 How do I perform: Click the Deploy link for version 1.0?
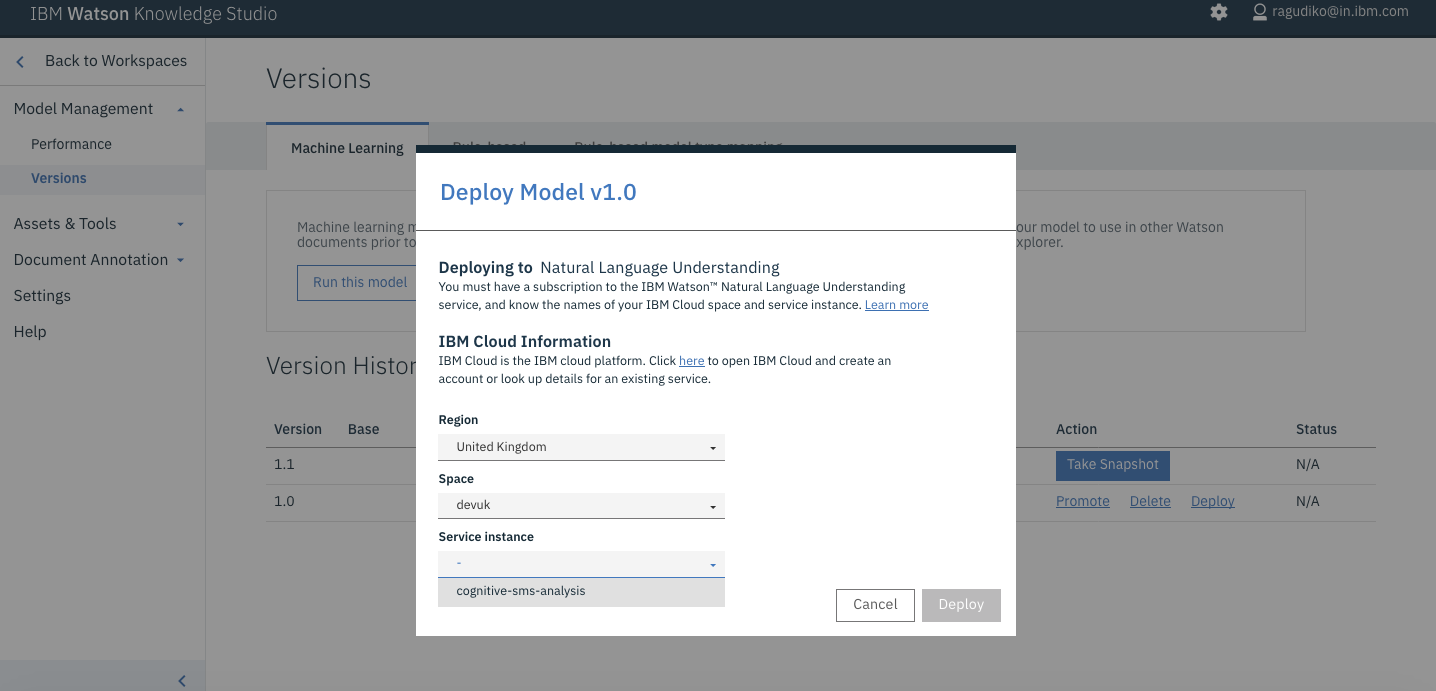point(1213,502)
